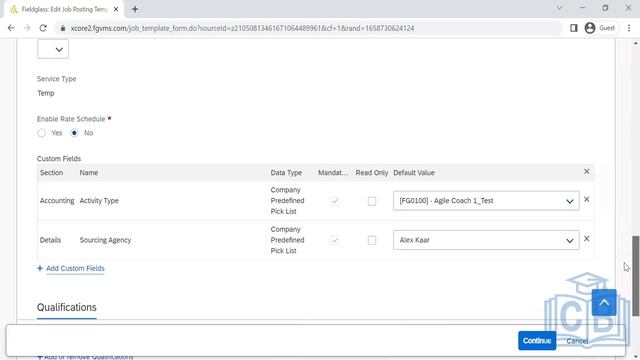The height and width of the screenshot is (360, 640).
Task: Open a new browser tab
Action: (135, 9)
